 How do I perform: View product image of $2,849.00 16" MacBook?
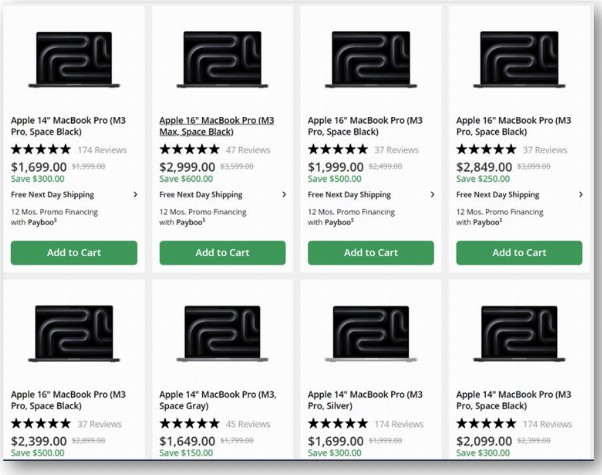[x=519, y=60]
